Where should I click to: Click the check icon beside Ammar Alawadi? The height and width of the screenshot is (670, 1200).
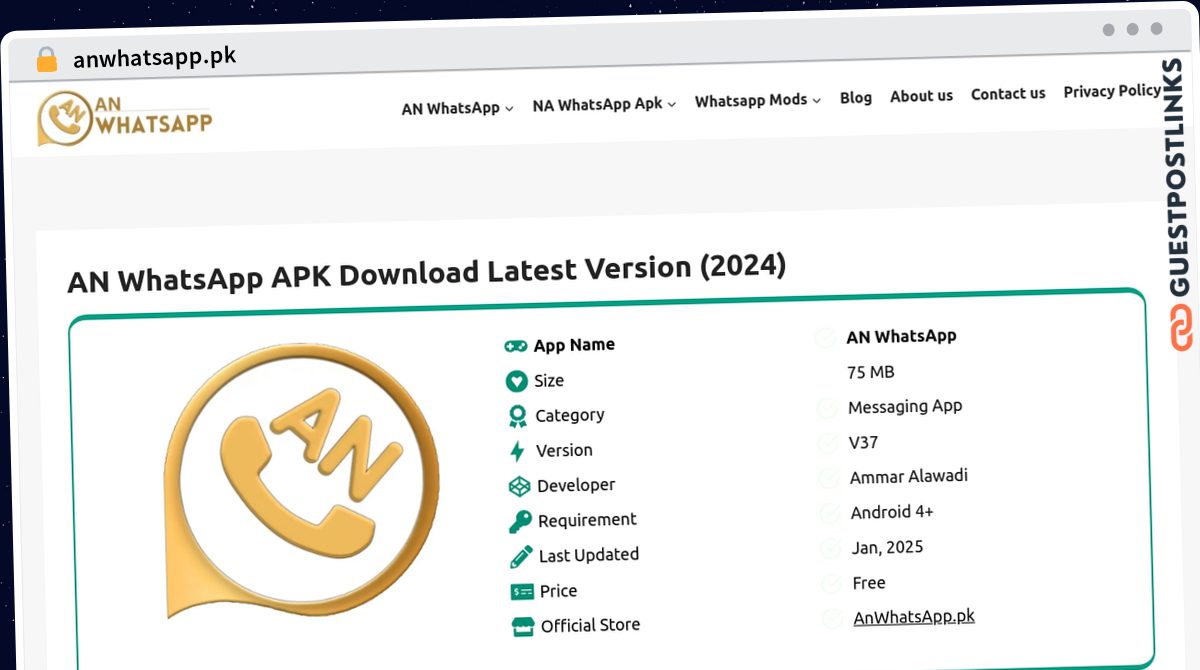pyautogui.click(x=830, y=480)
